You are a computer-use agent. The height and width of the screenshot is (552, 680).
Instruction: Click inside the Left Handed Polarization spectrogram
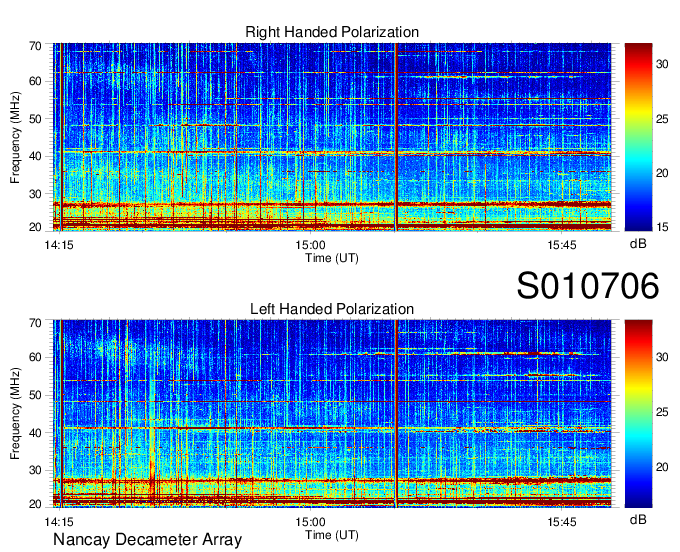coord(332,414)
